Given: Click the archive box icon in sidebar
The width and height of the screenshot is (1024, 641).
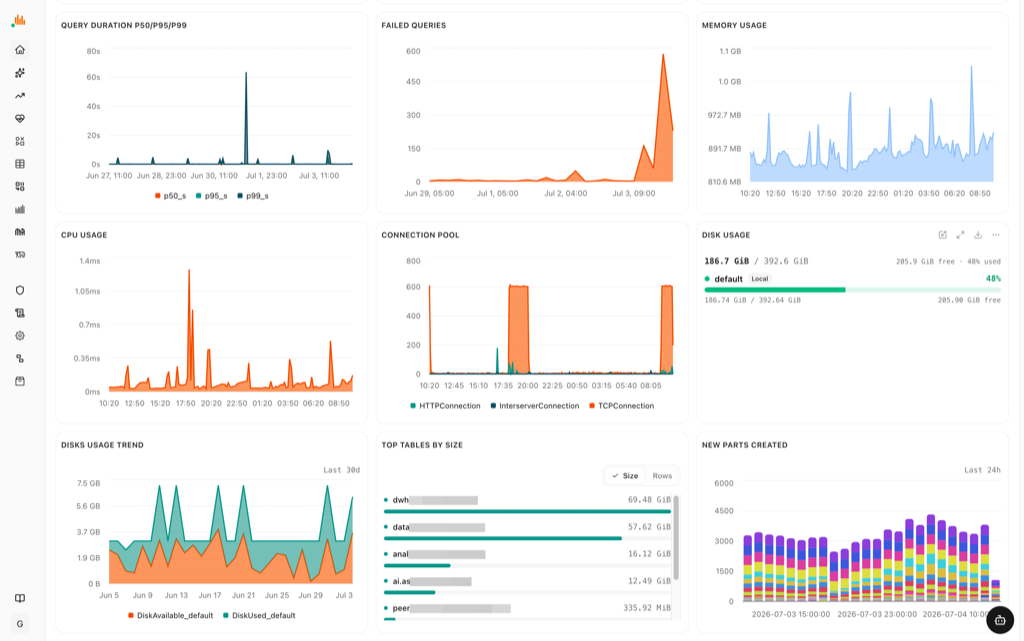Looking at the screenshot, I should pos(20,381).
